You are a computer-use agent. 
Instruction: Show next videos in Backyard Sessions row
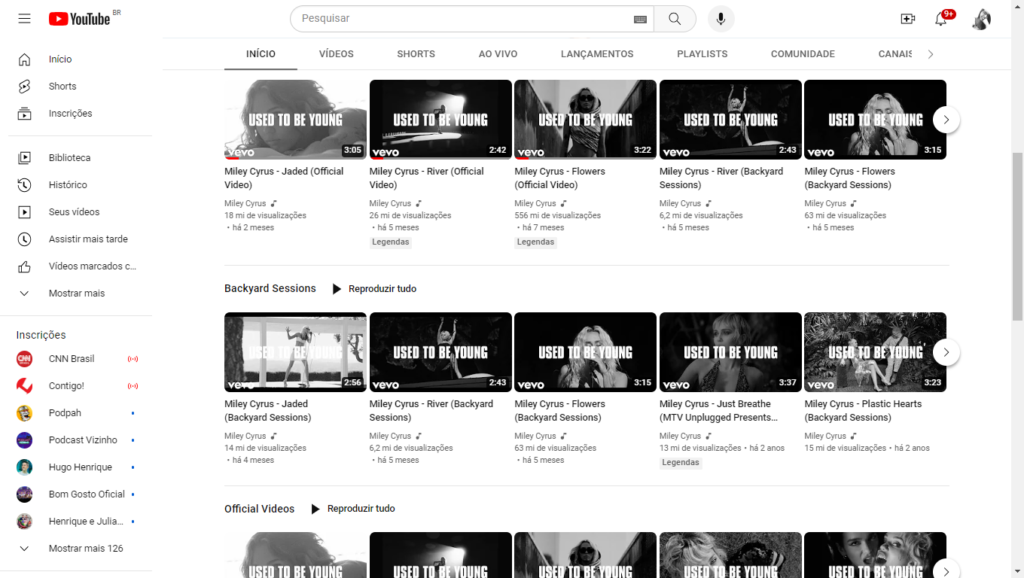tap(946, 353)
